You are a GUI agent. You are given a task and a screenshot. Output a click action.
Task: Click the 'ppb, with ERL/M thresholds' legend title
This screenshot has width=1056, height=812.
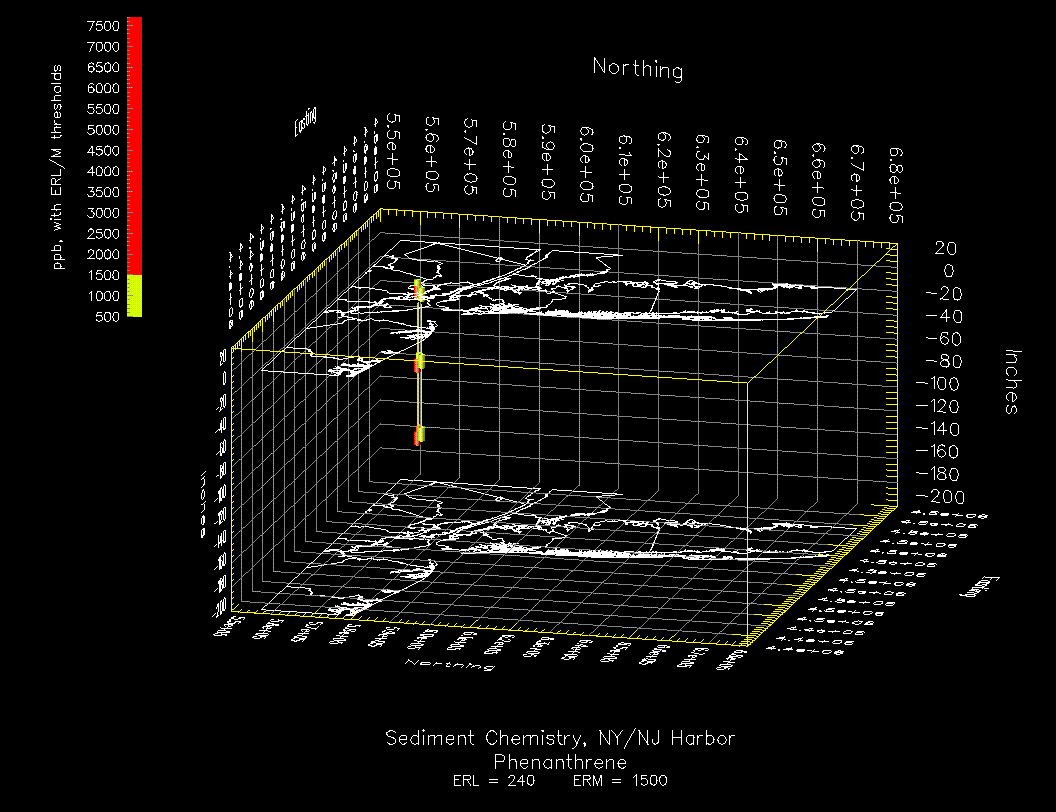pyautogui.click(x=59, y=168)
